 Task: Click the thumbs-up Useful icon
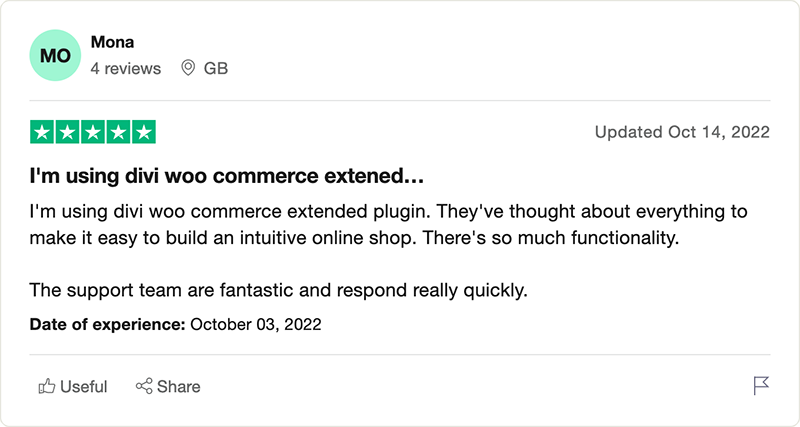46,386
